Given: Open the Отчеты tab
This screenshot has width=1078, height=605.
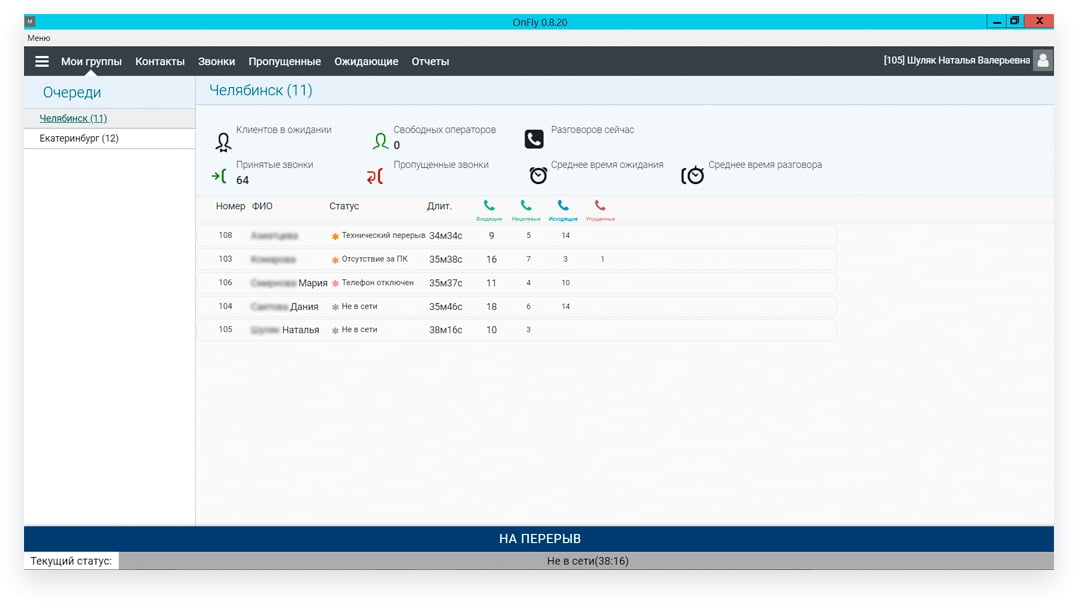Looking at the screenshot, I should pyautogui.click(x=430, y=61).
